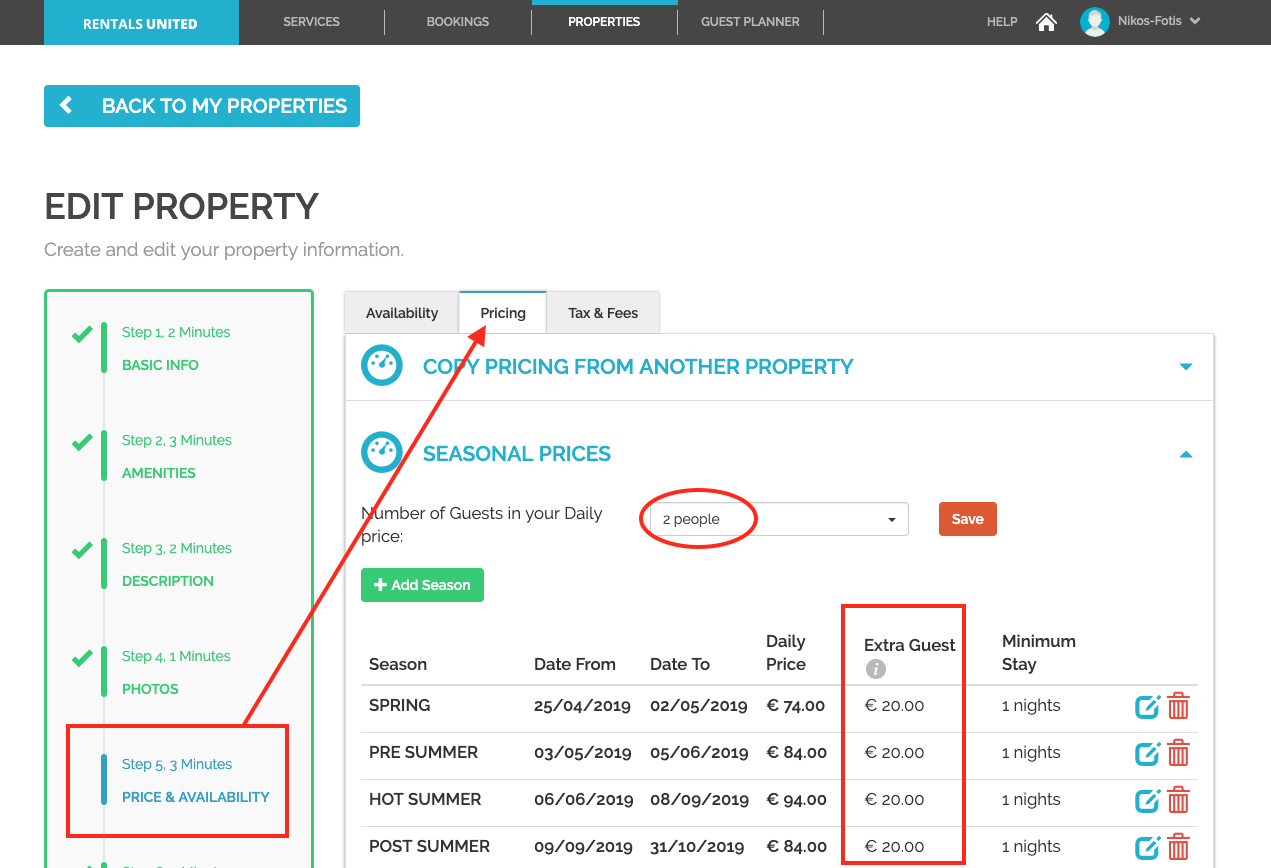The image size is (1271, 868).
Task: Click the Copy Pricing From Another Property heading
Action: 638,367
